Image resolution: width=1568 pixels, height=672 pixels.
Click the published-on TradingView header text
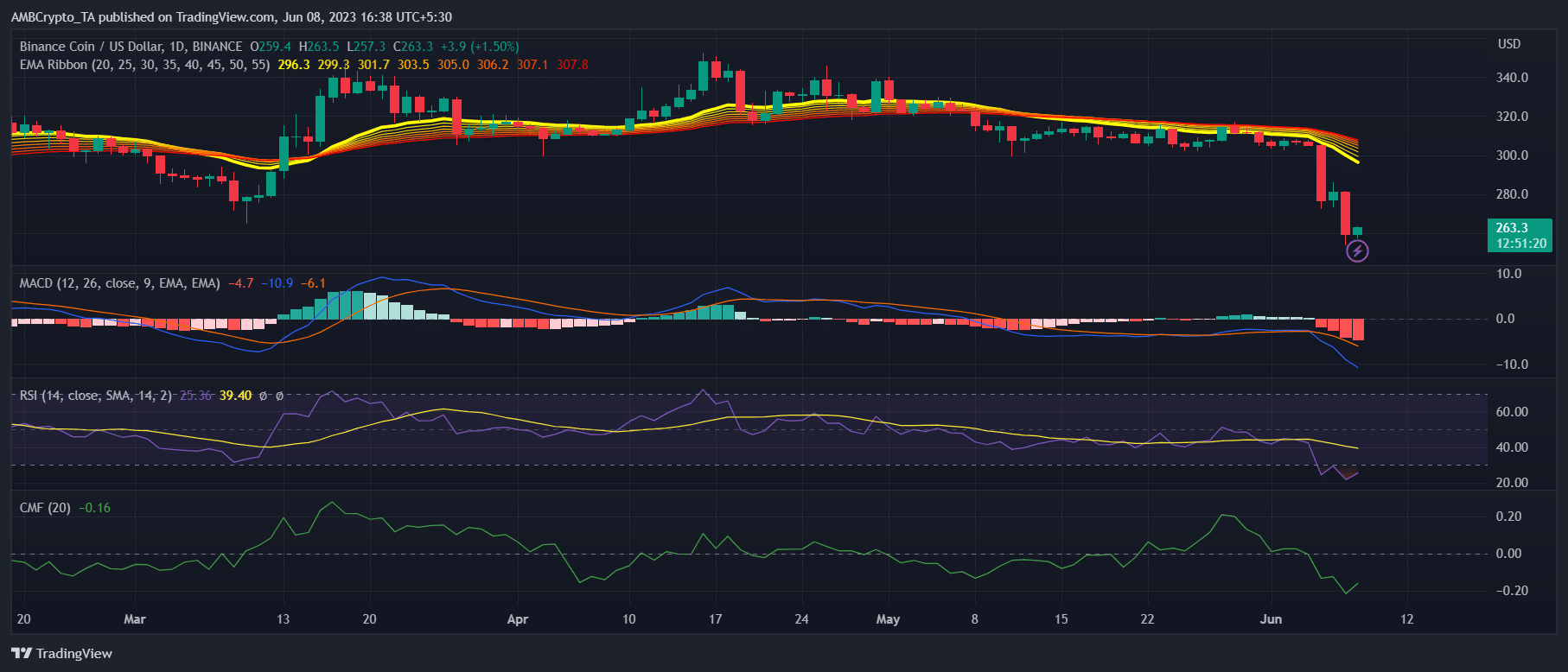pyautogui.click(x=231, y=17)
